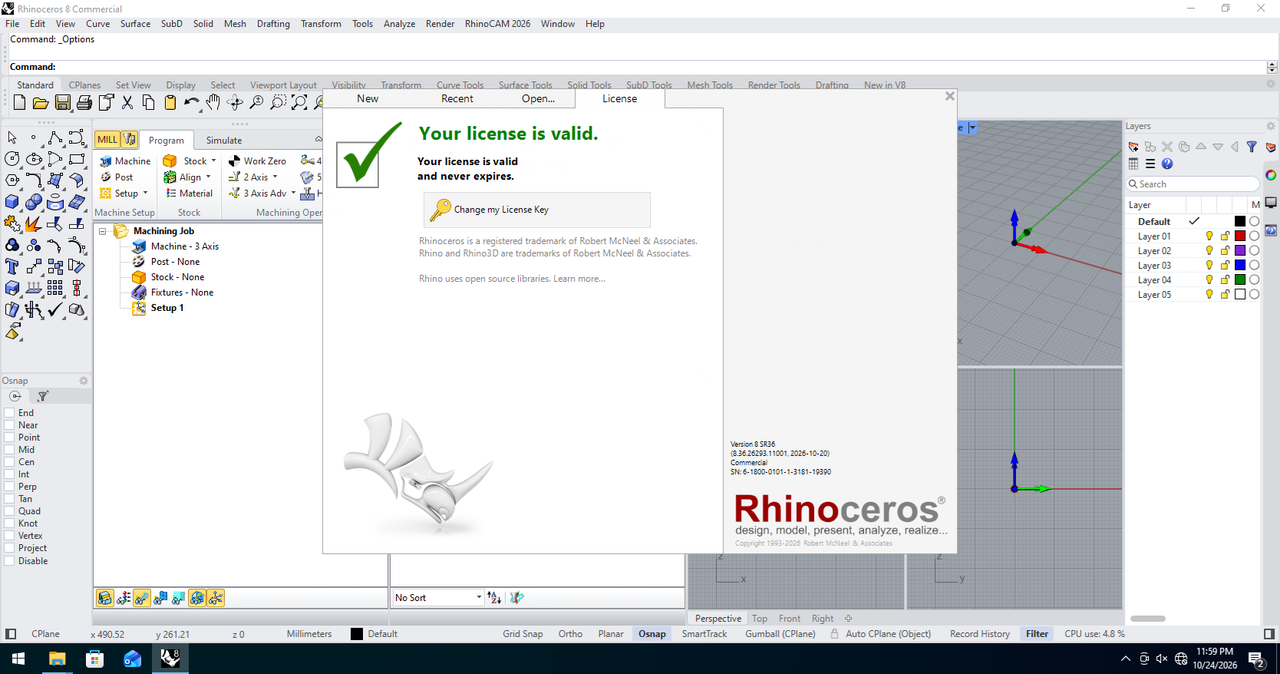This screenshot has height=674, width=1280.
Task: Change Layer 04 green color swatch
Action: (x=1240, y=280)
